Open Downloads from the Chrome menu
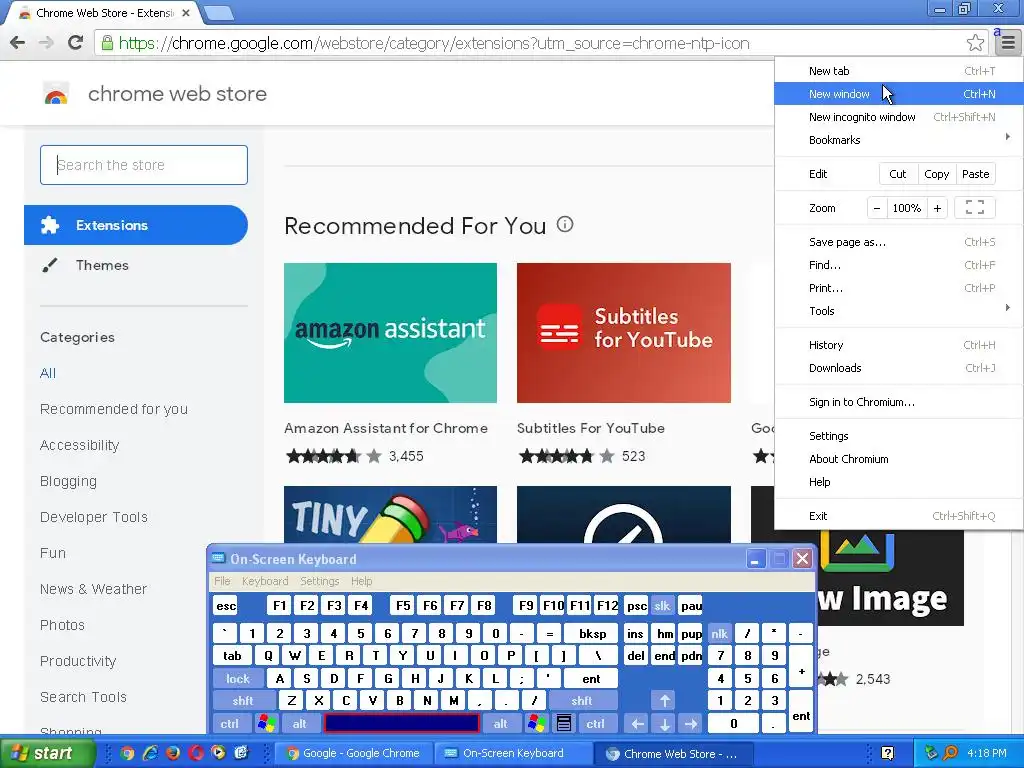This screenshot has height=768, width=1024. 899,368
